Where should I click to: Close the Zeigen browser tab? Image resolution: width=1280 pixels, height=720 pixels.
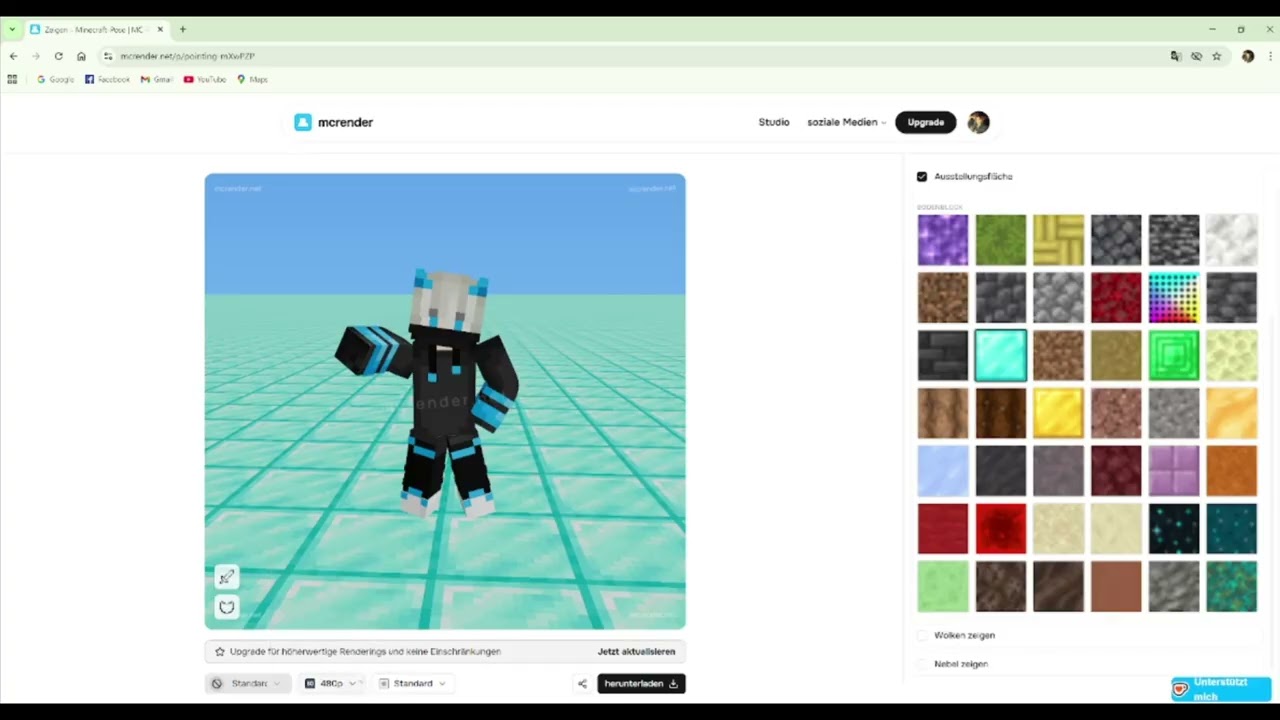[160, 30]
